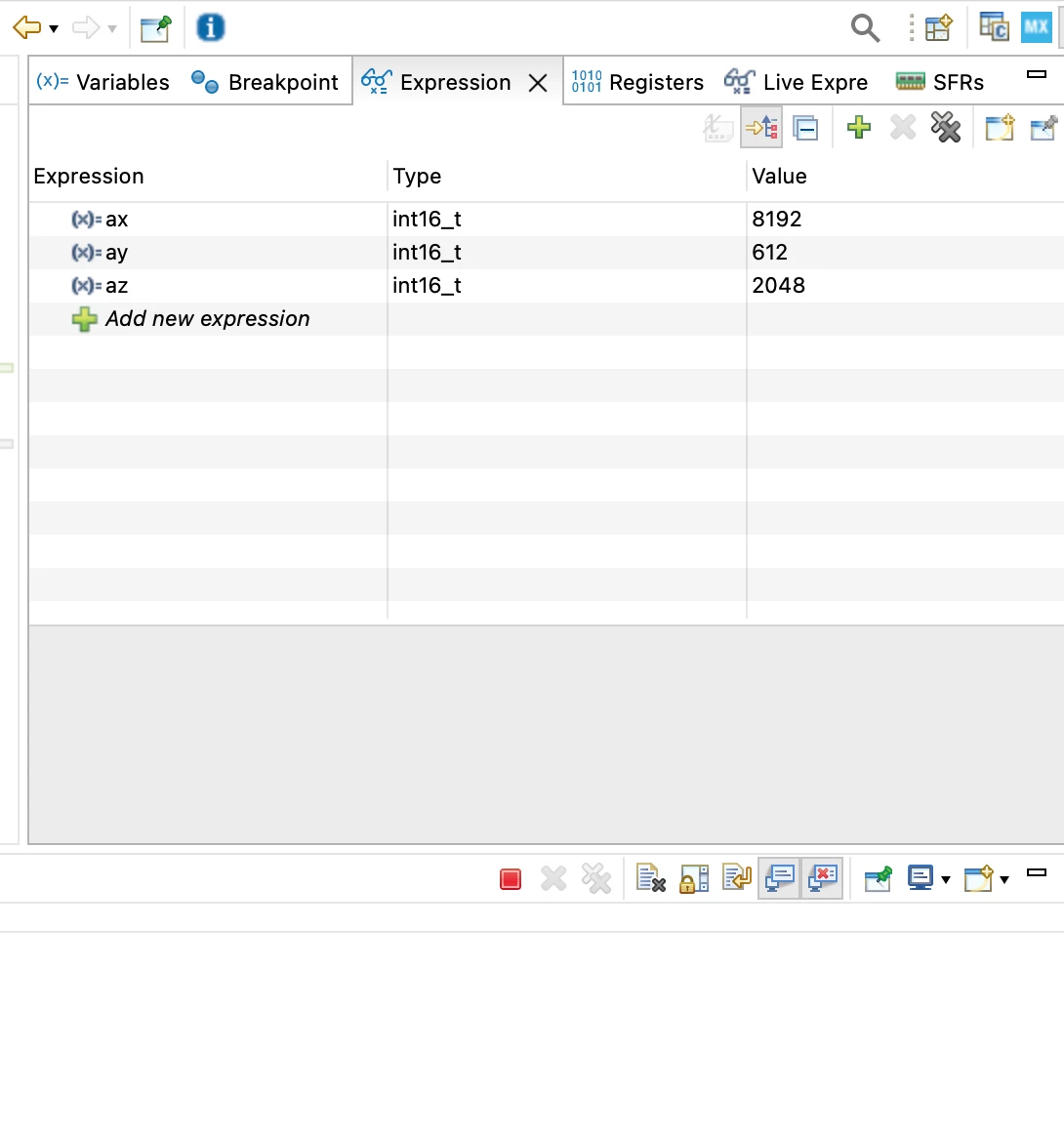This screenshot has height=1130, width=1064.
Task: Click the Remove Launch icon in console toolbar
Action: point(553,878)
